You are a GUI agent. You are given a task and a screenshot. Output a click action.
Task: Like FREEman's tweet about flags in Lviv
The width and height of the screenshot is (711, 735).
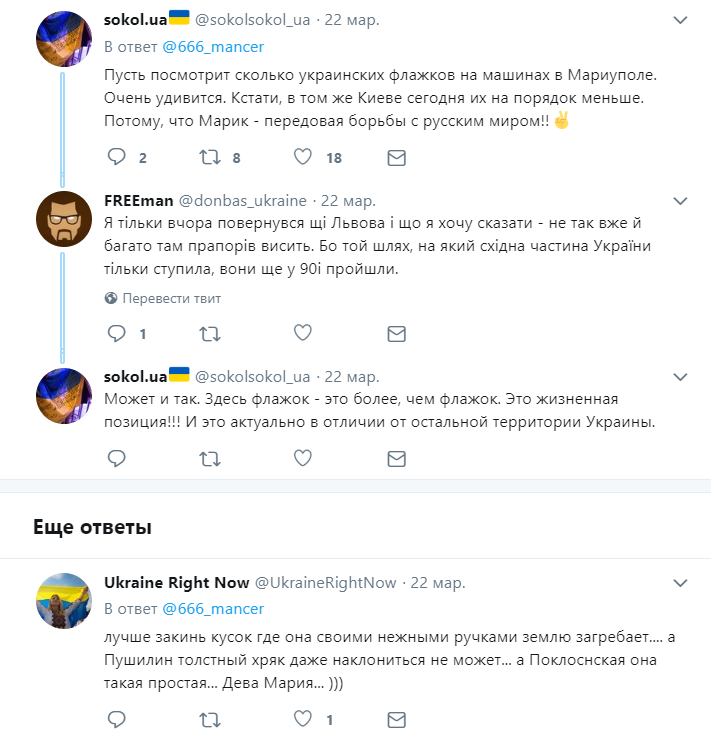[303, 332]
